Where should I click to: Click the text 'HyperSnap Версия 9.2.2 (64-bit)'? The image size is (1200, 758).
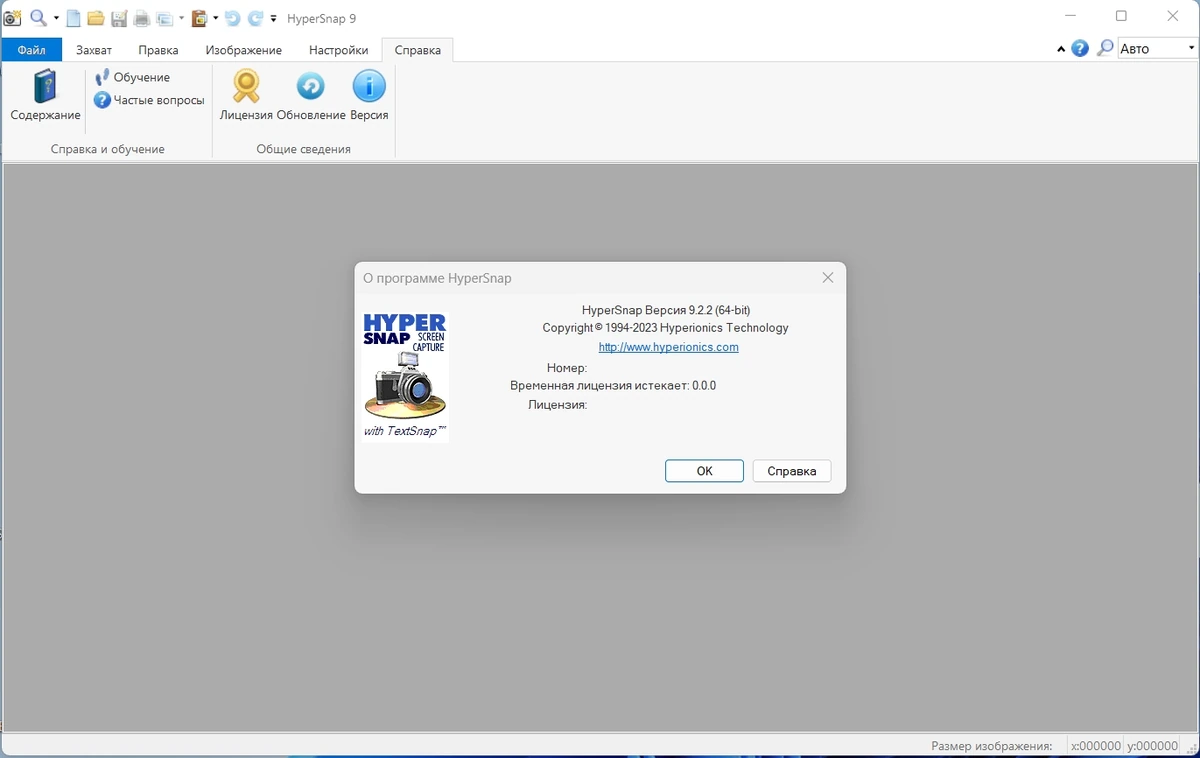point(666,310)
